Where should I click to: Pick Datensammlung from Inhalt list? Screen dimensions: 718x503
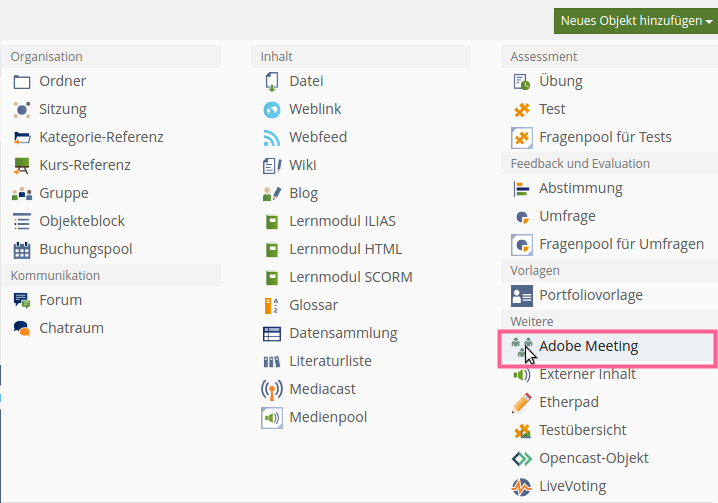(343, 333)
